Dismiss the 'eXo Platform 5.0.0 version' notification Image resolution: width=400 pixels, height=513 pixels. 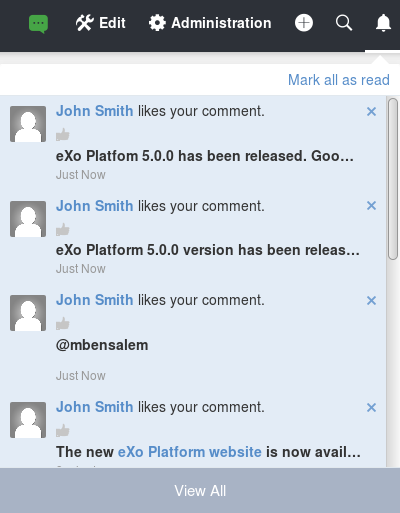371,206
